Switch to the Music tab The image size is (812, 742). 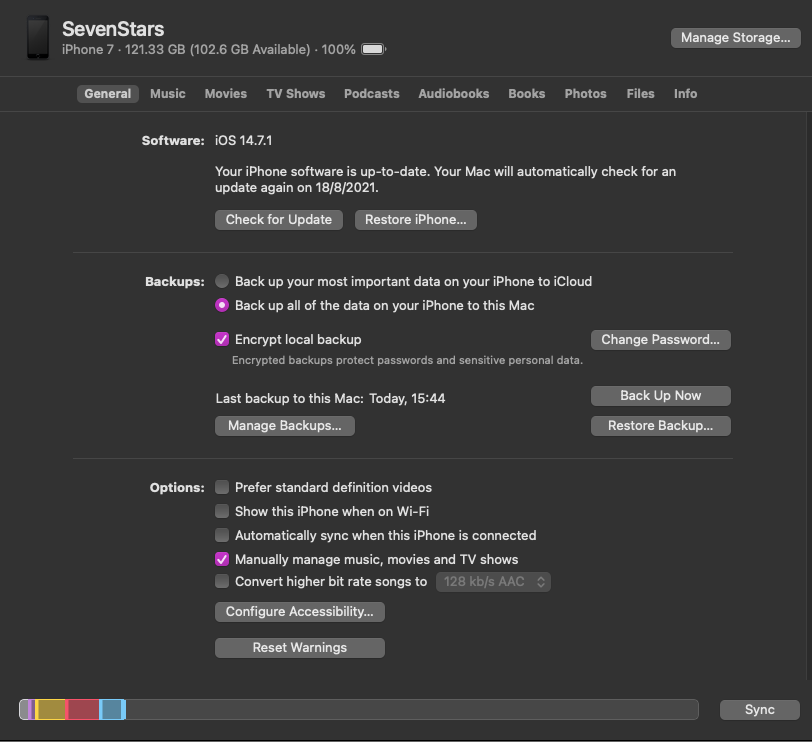tap(168, 94)
